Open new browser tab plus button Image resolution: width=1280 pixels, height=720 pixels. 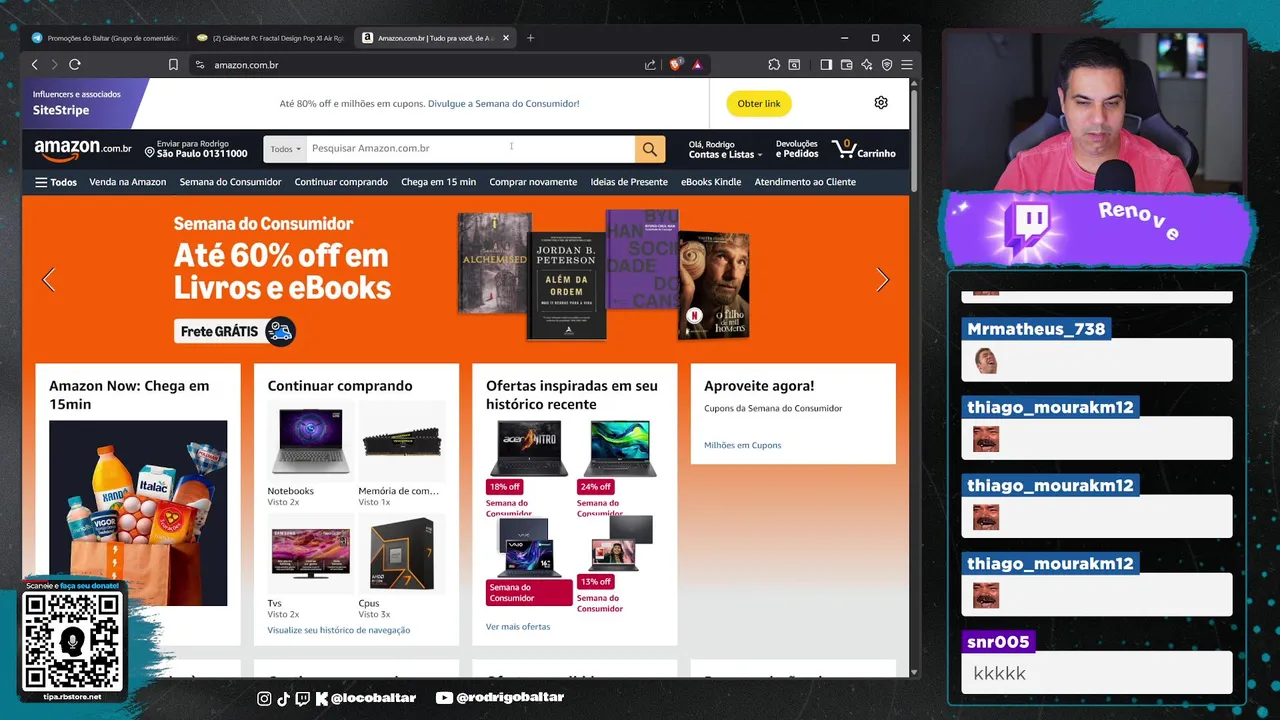click(x=530, y=38)
